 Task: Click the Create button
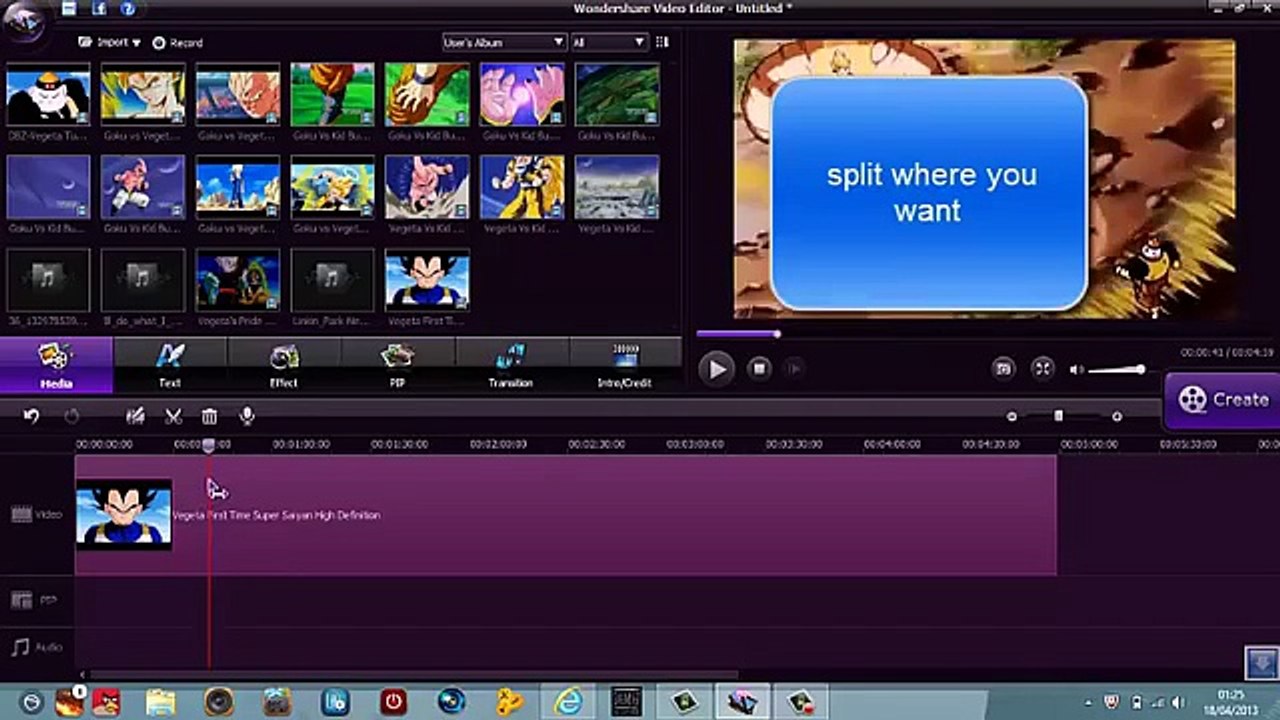coord(1222,400)
